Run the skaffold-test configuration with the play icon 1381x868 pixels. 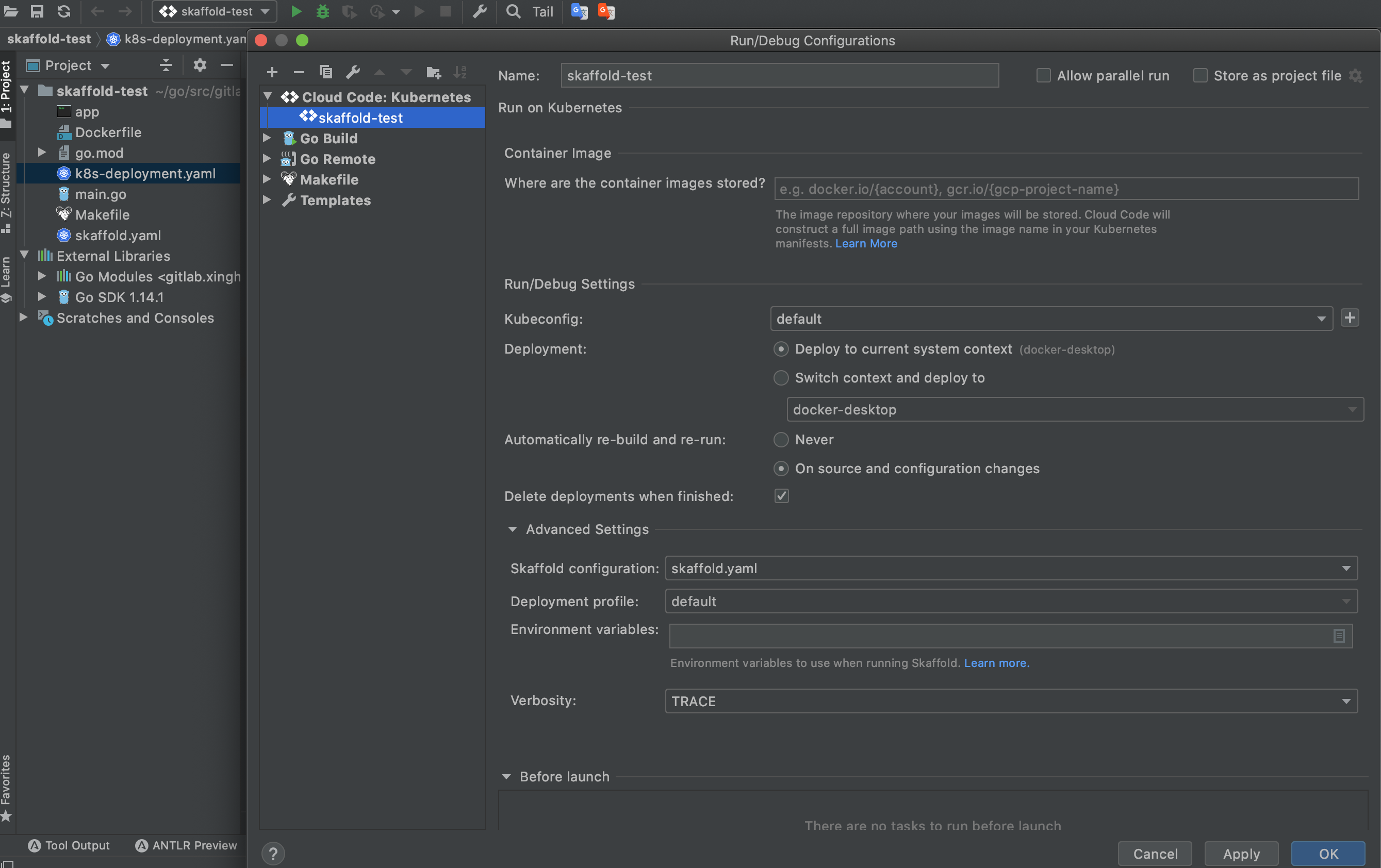296,11
